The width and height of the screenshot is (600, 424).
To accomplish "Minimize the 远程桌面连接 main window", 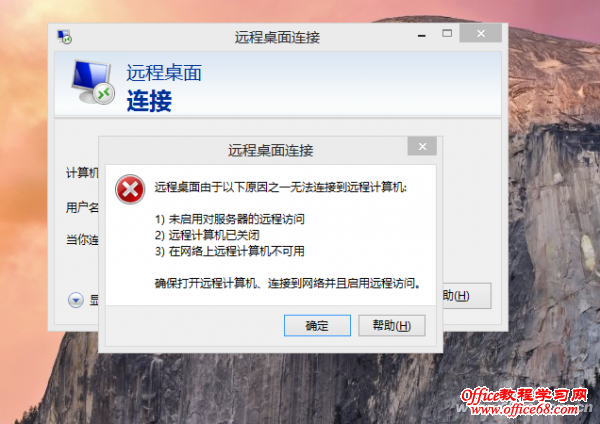I will click(x=422, y=35).
